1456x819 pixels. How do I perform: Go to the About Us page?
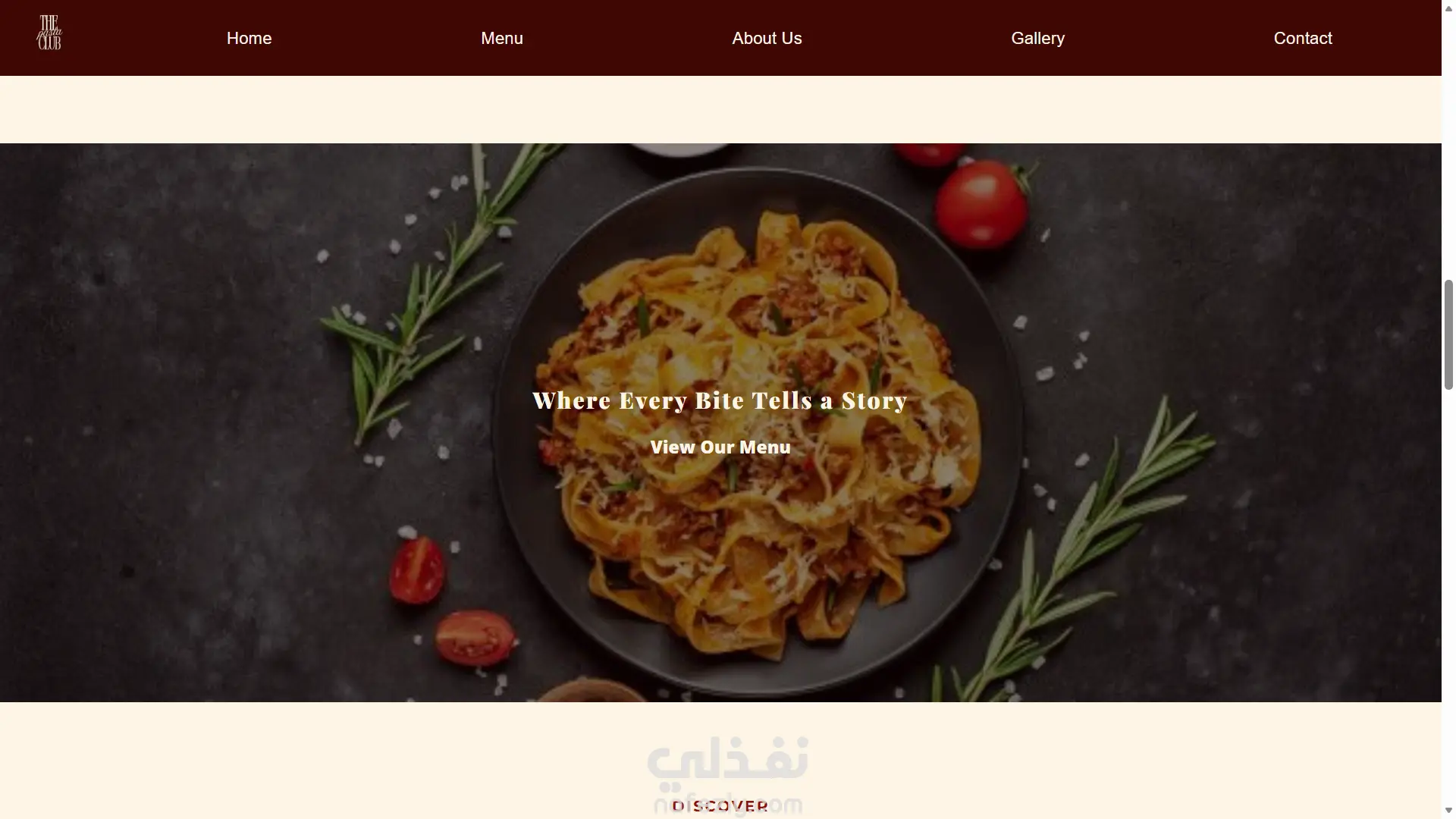[x=767, y=38]
